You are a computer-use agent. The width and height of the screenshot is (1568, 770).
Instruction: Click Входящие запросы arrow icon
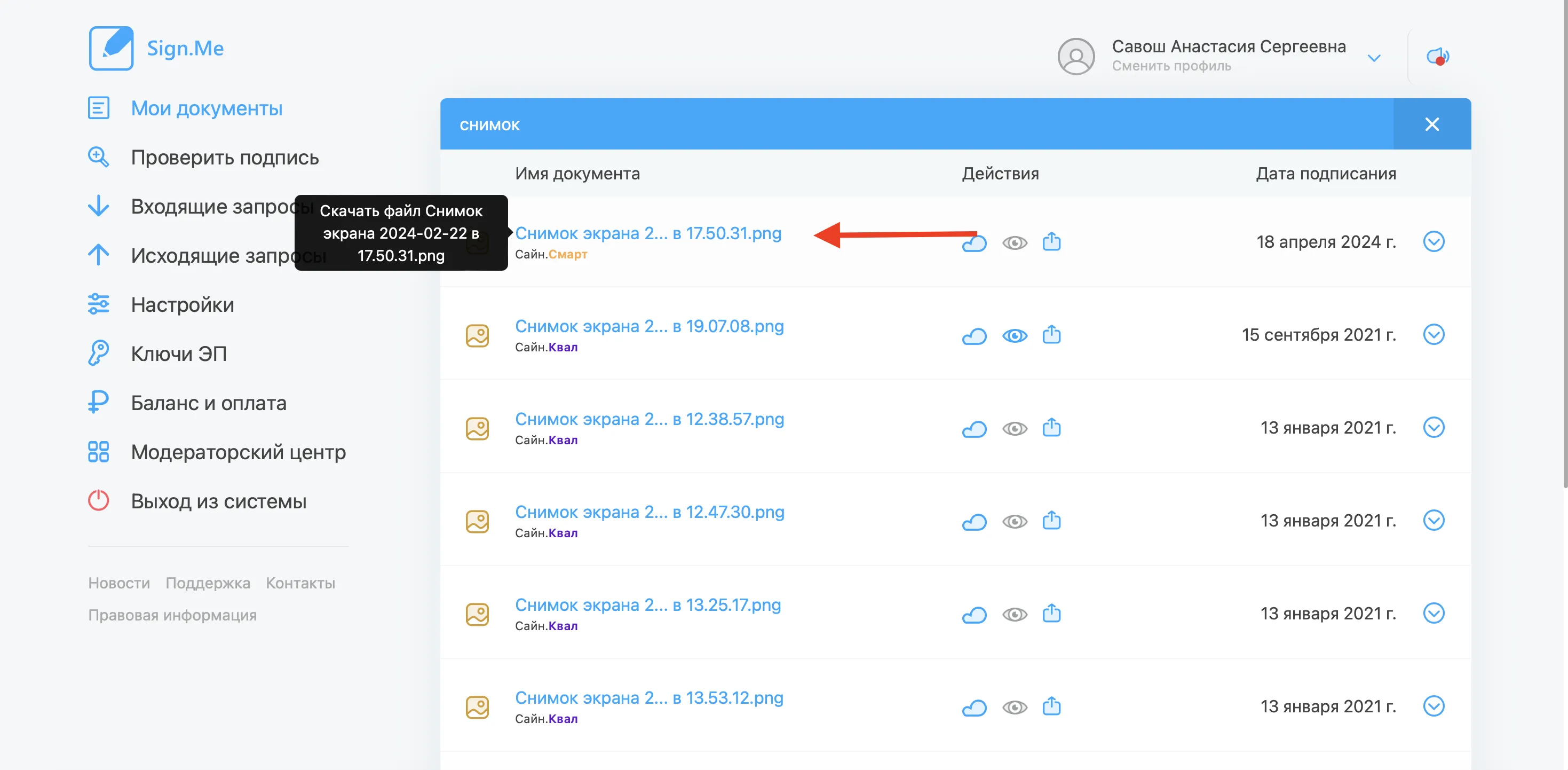click(98, 206)
